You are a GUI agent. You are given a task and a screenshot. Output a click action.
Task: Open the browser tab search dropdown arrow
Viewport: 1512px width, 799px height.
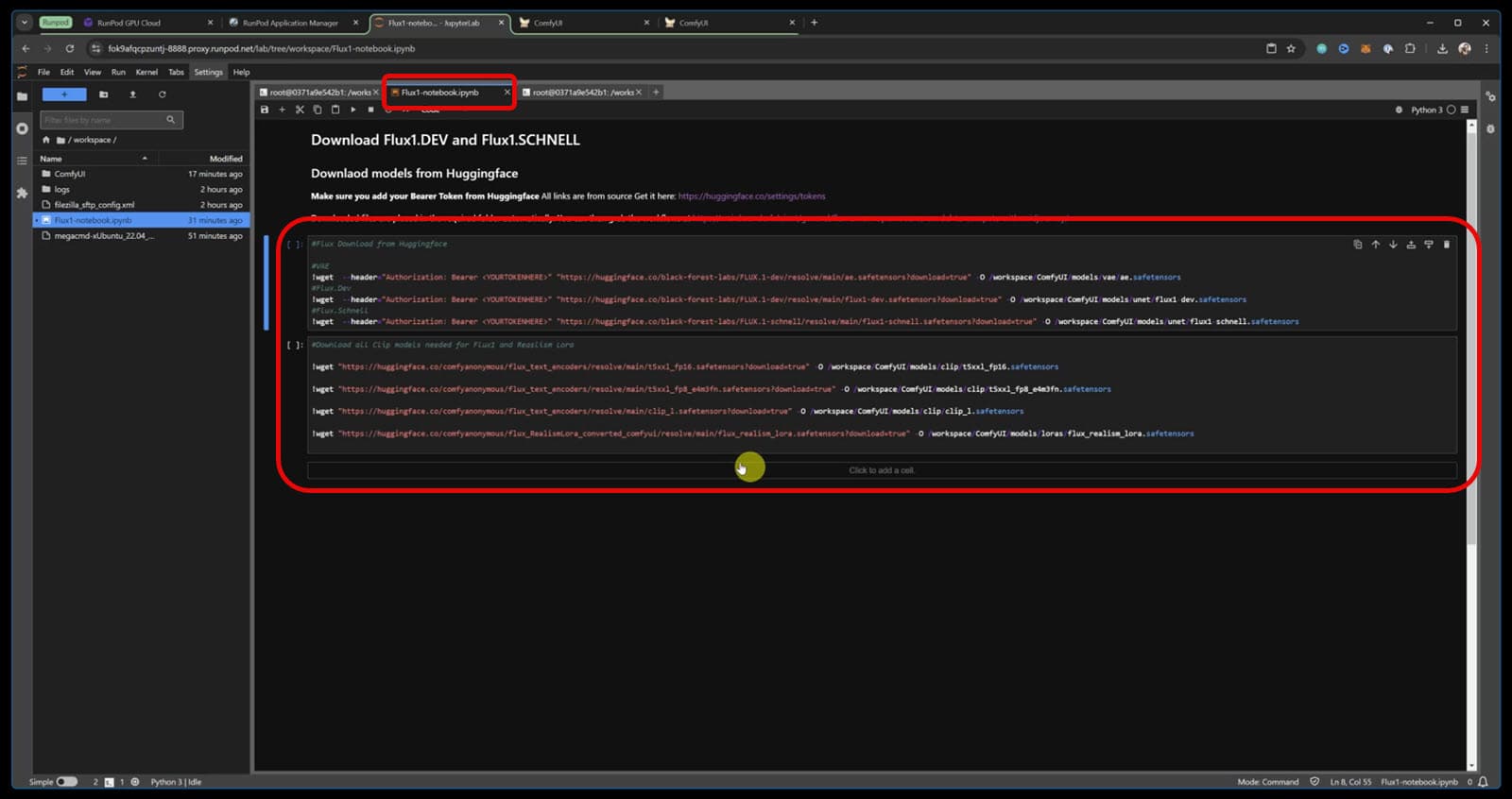coord(25,23)
